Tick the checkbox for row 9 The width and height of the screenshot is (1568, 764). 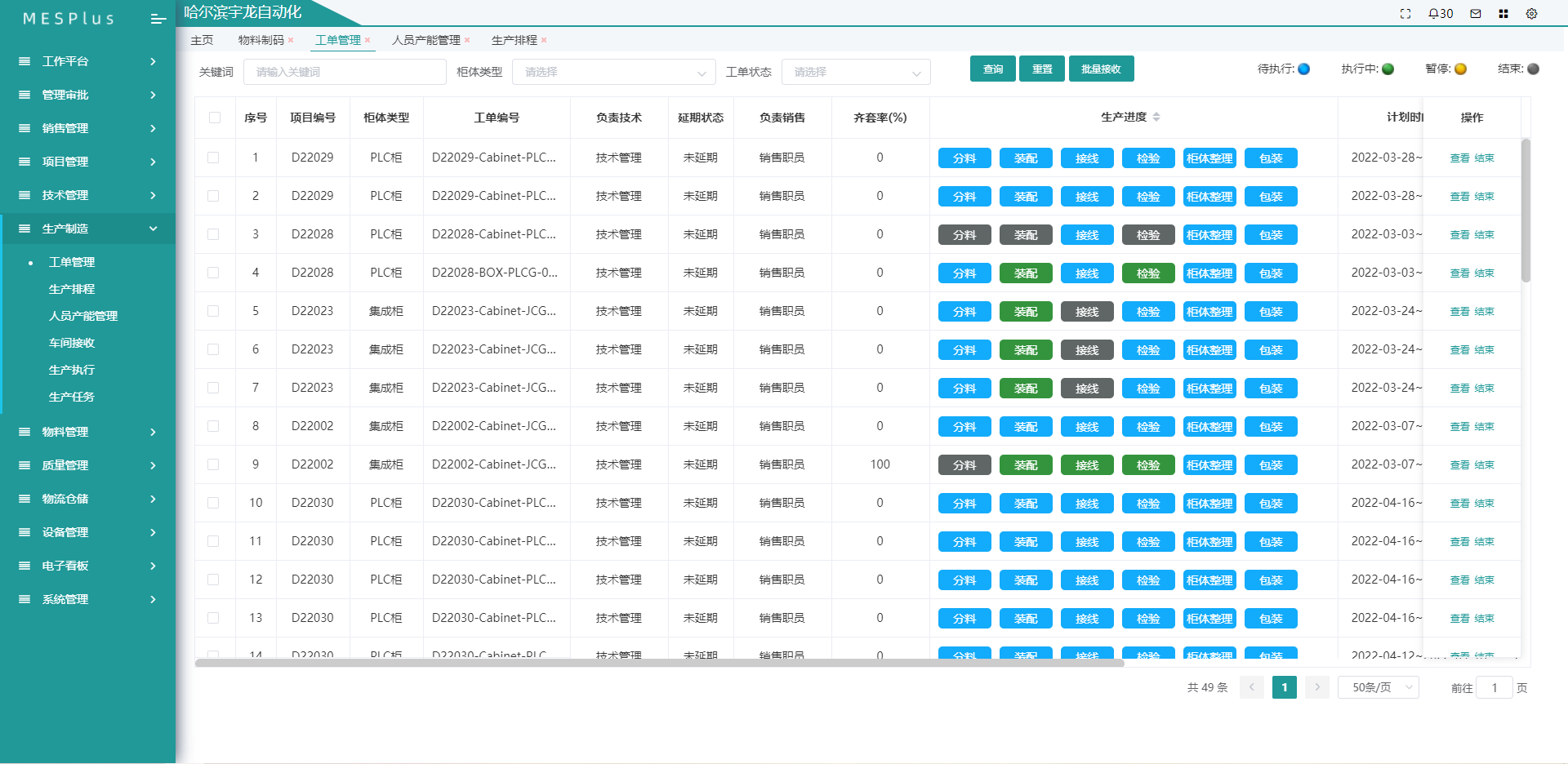pyautogui.click(x=213, y=464)
